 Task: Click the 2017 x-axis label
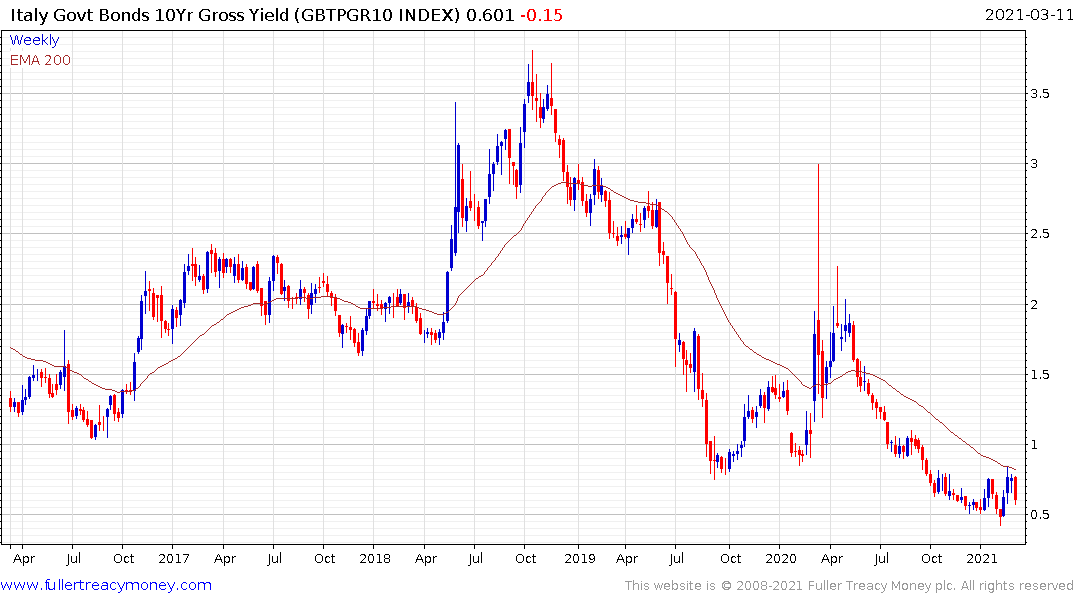173,558
